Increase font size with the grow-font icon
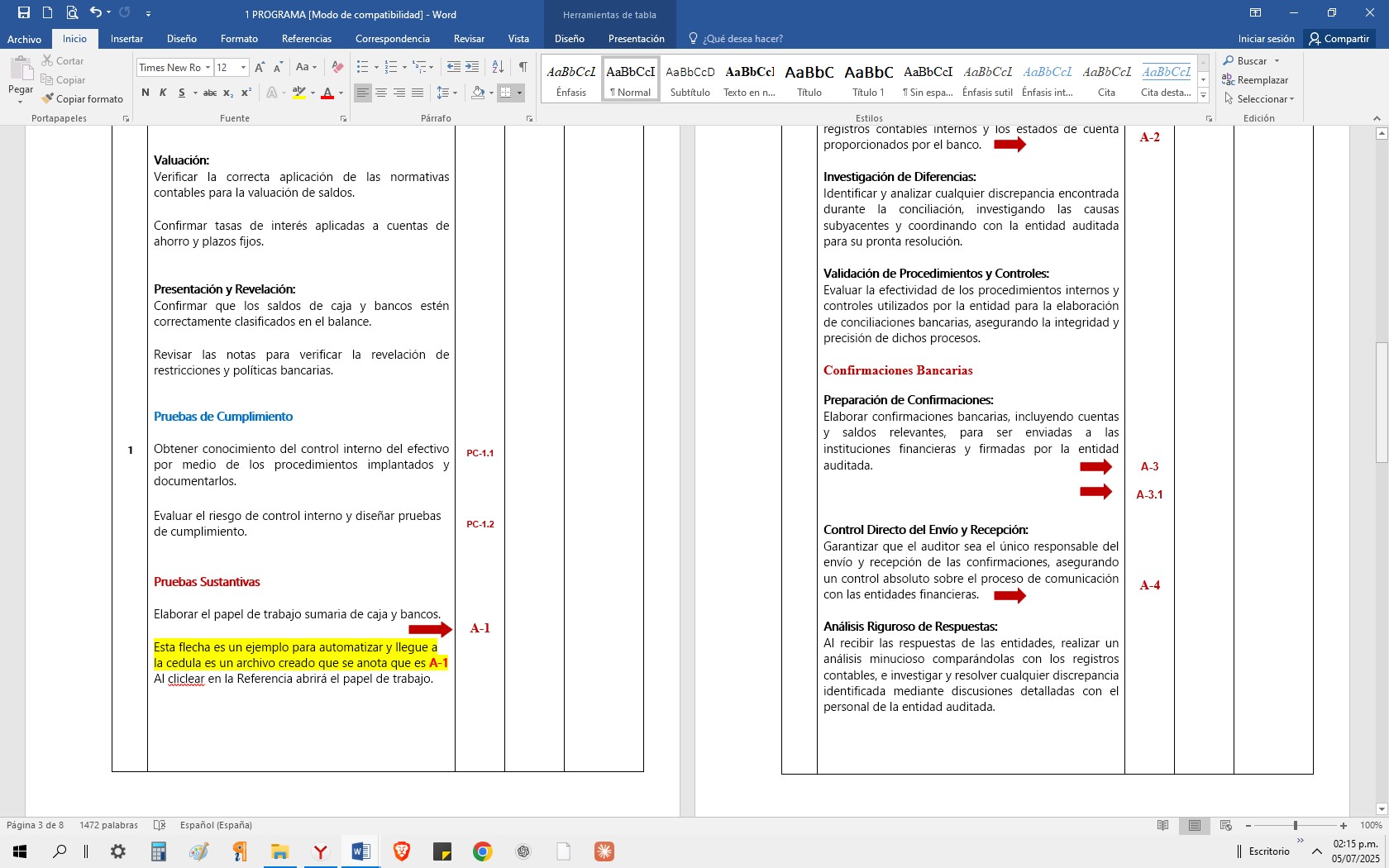 point(260,68)
